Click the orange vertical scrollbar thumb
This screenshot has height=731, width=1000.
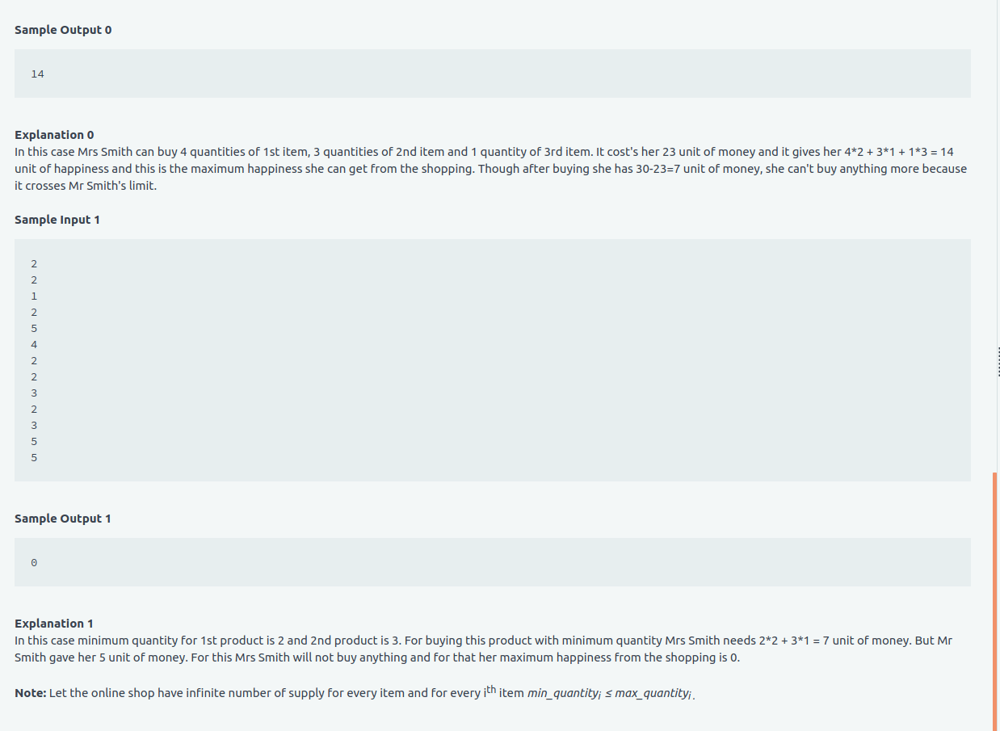995,602
